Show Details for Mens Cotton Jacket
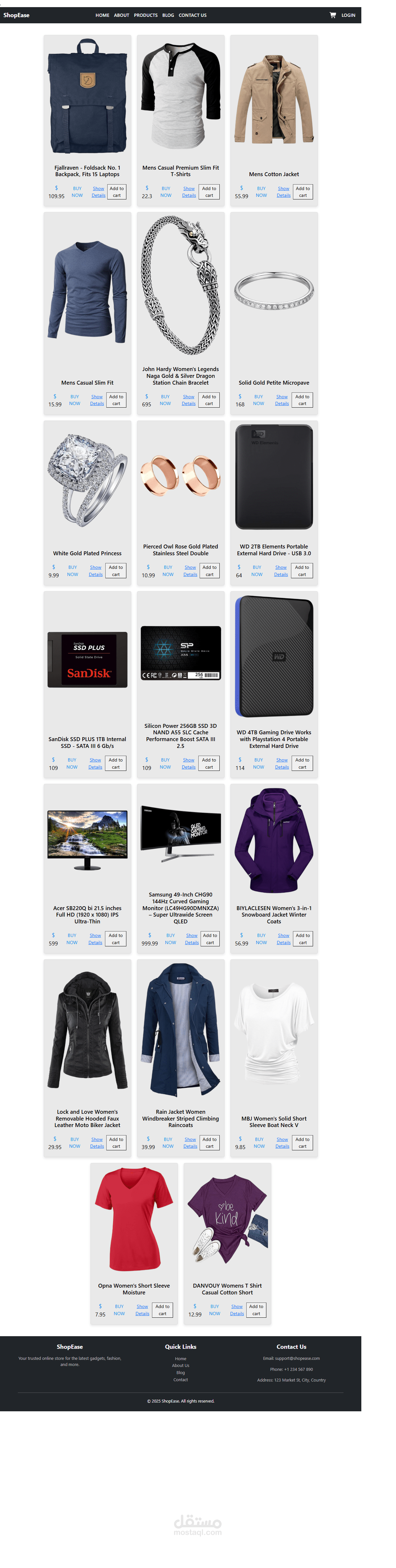Screen dimensions: 396x1568 coord(284,192)
